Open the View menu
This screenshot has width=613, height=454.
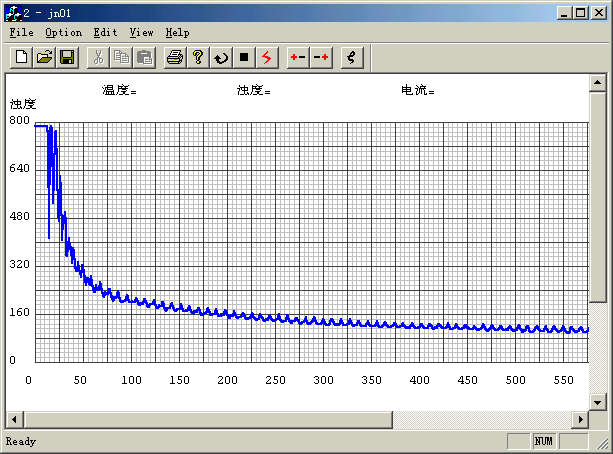click(142, 33)
